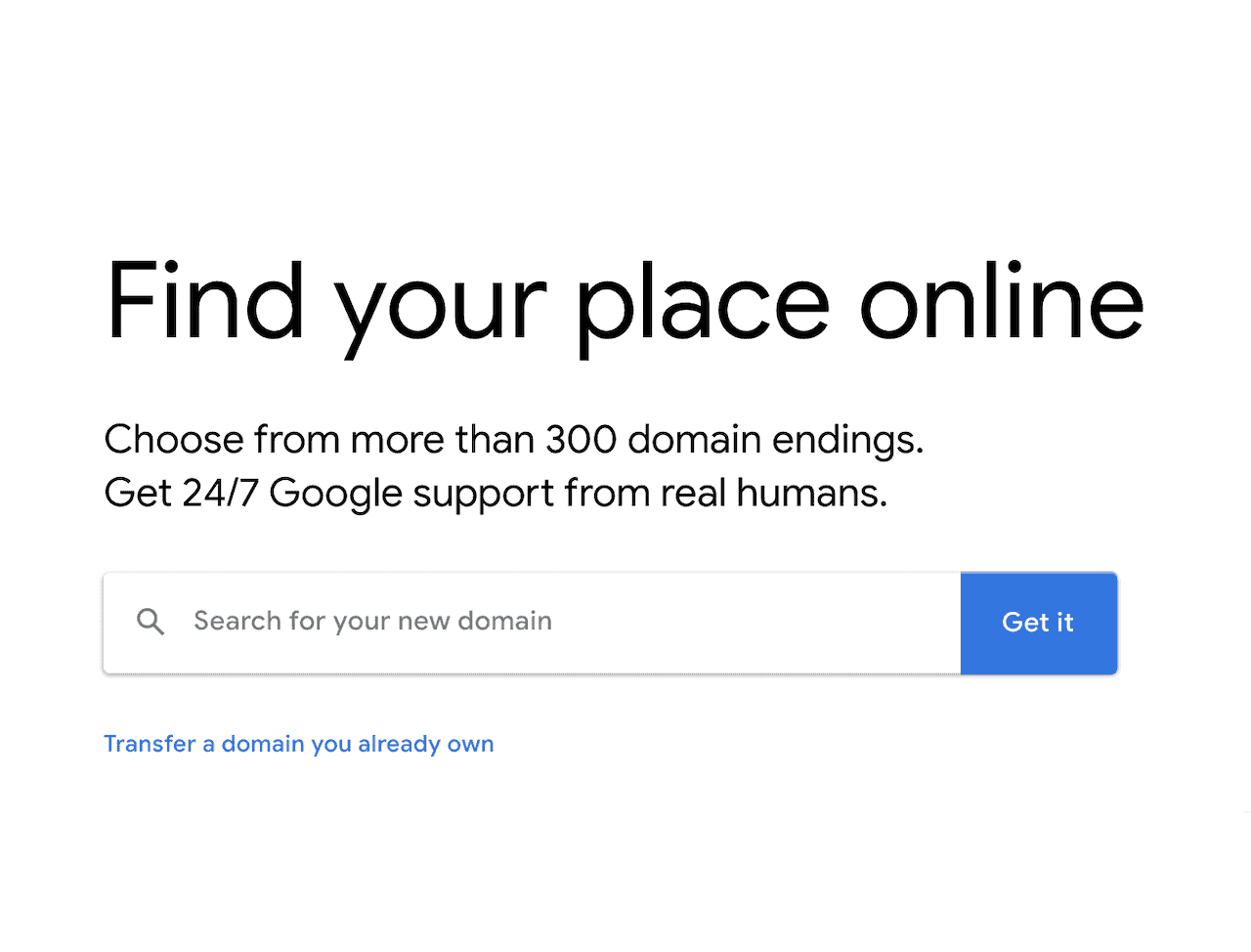The height and width of the screenshot is (952, 1251).
Task: Click the word 'humans.' in the subtitle
Action: [811, 494]
